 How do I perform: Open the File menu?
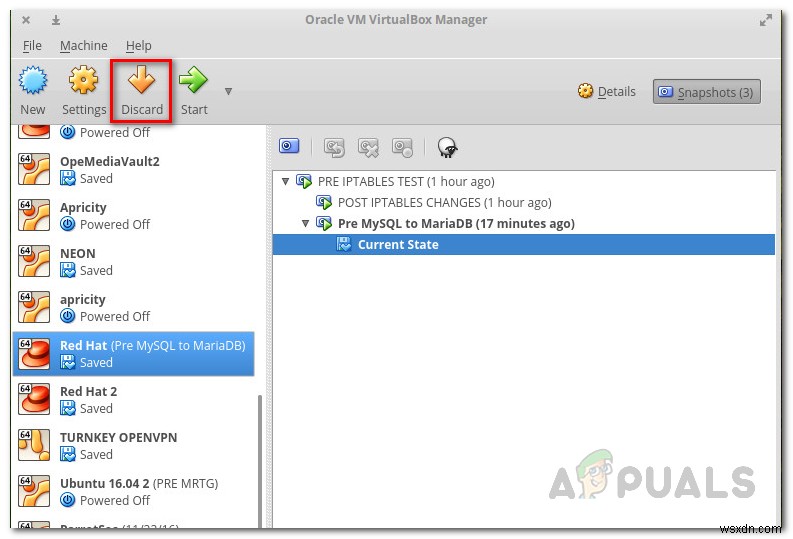(32, 46)
